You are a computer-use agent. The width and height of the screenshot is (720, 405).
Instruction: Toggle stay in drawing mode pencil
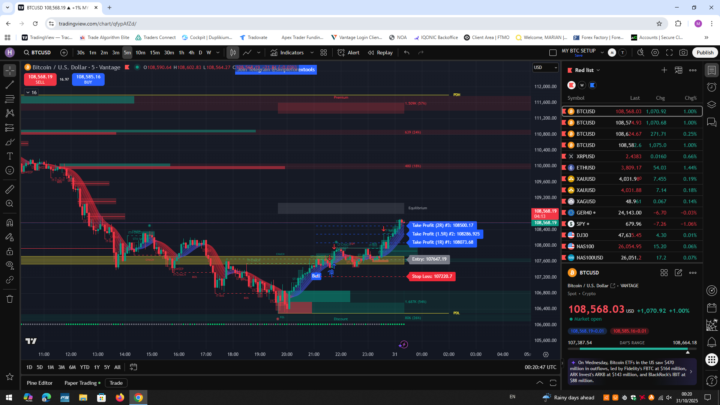tap(10, 237)
